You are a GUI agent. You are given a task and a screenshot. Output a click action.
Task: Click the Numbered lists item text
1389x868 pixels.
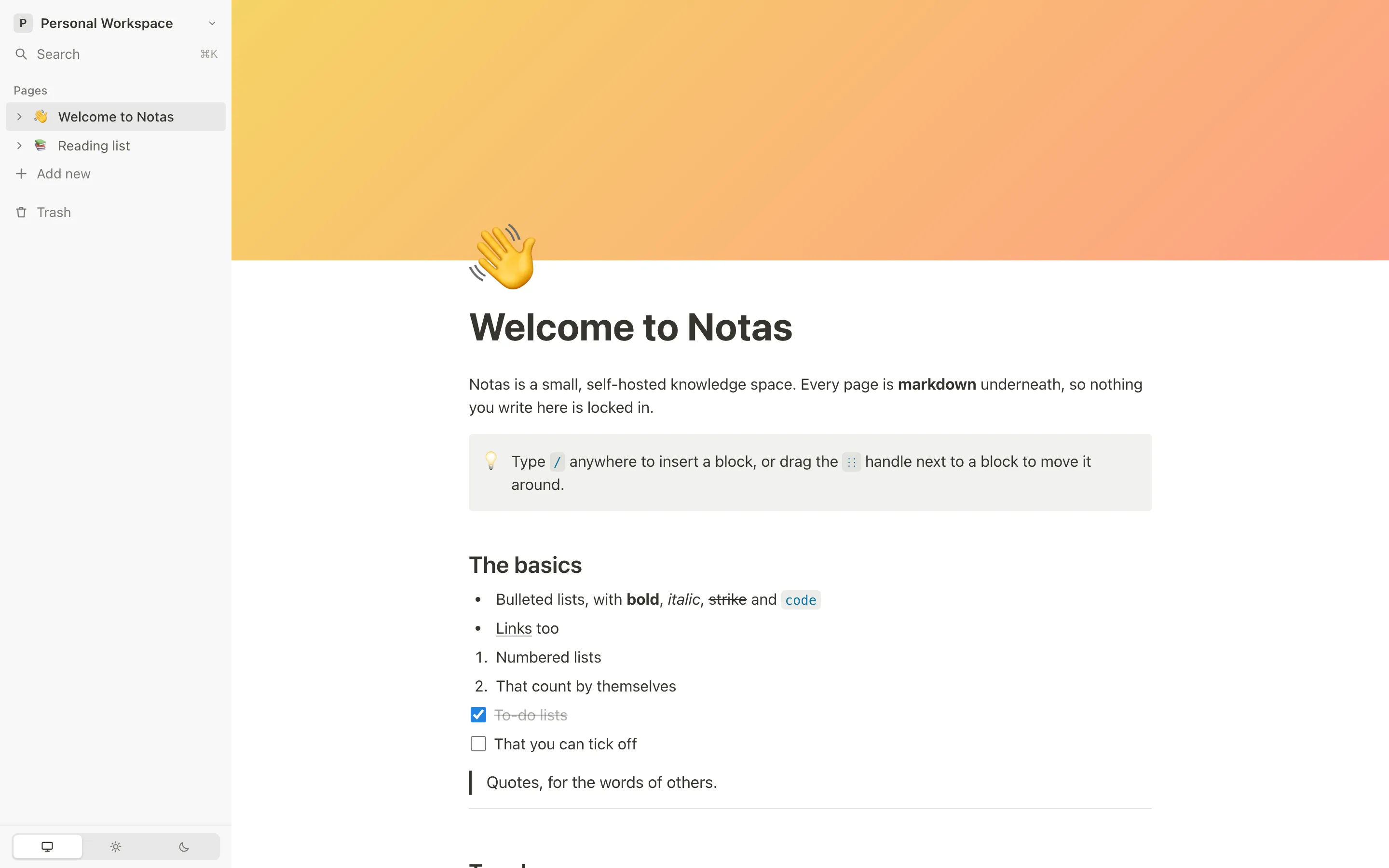point(548,657)
